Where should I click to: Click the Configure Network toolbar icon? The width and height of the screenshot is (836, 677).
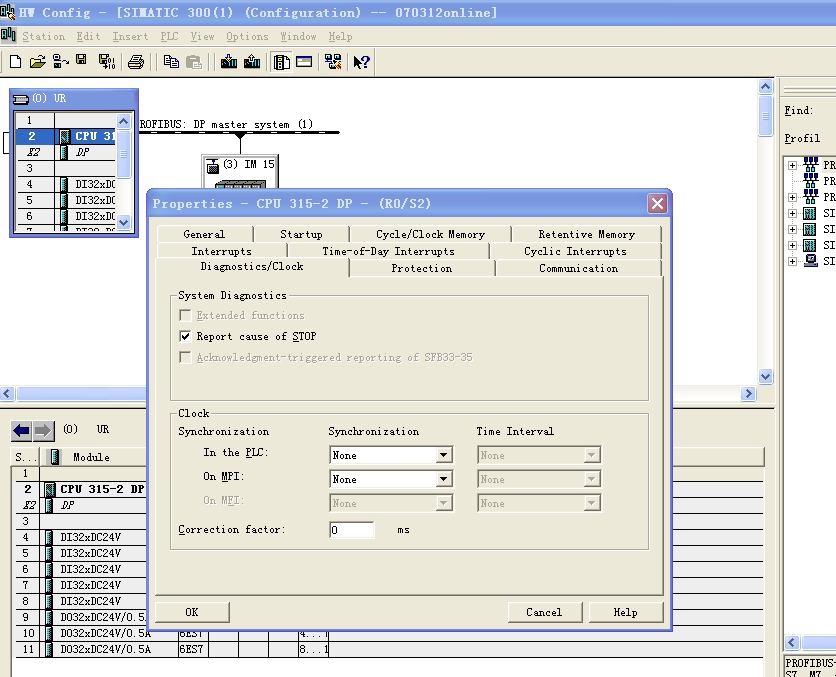(333, 62)
